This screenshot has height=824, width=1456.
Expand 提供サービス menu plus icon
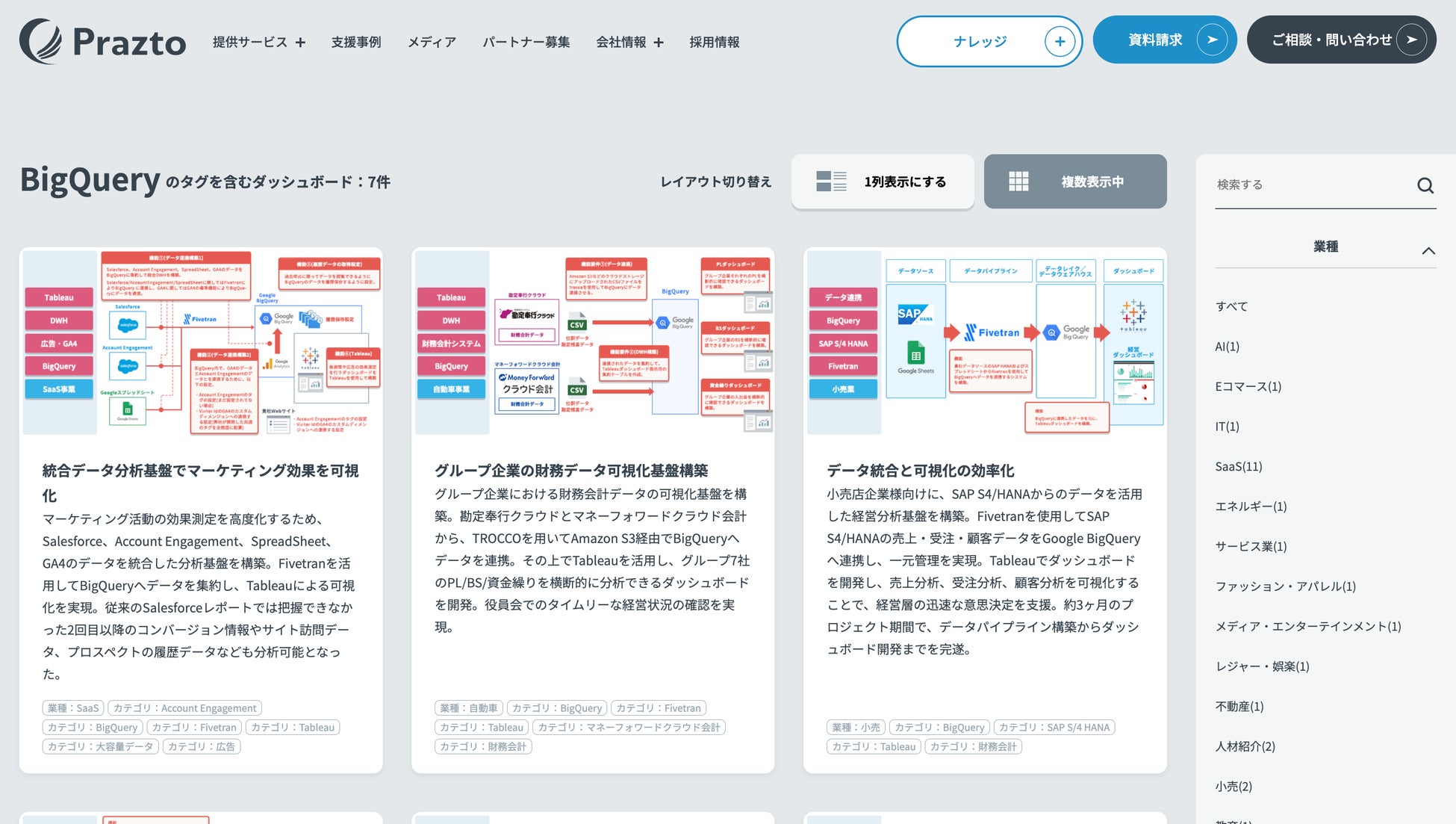(300, 43)
